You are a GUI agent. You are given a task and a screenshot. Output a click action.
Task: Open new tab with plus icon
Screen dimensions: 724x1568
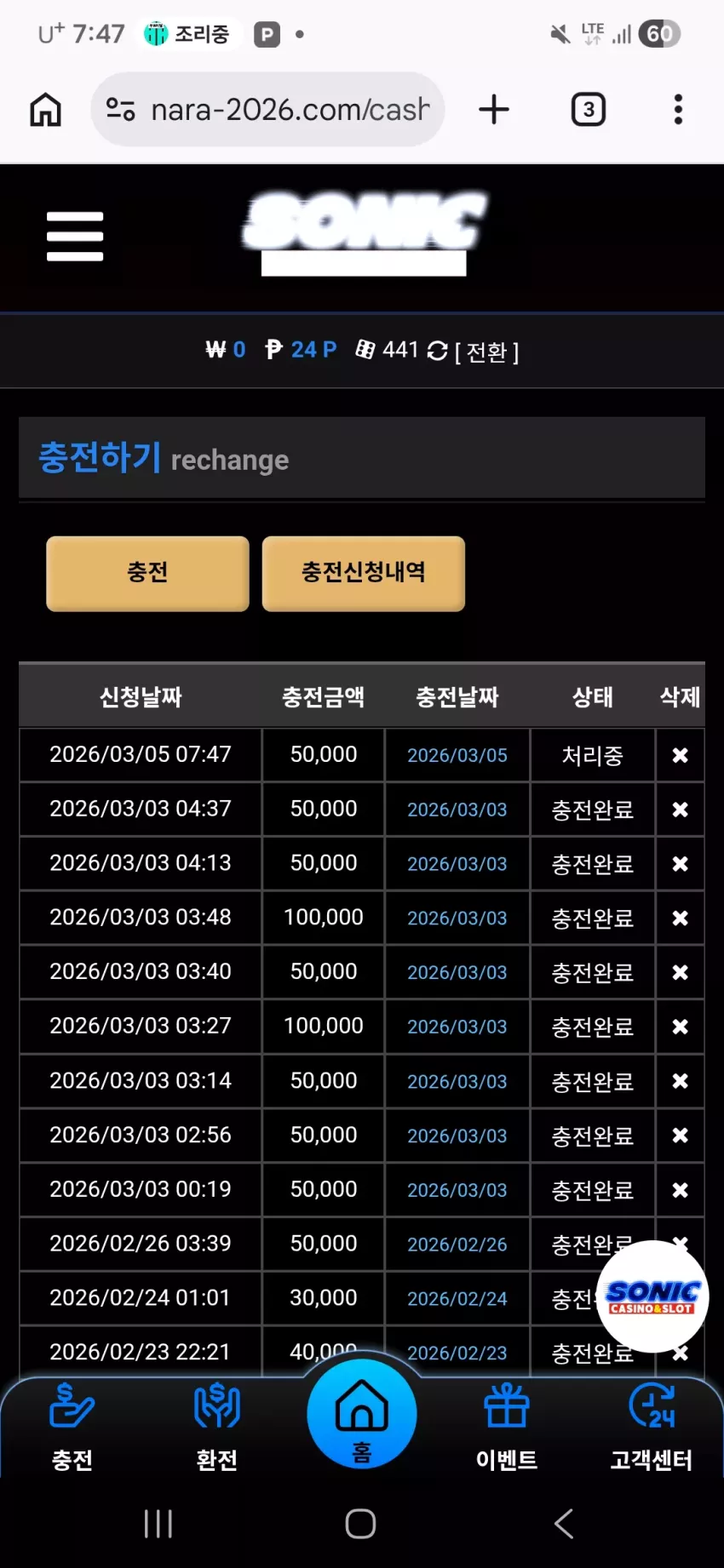click(x=494, y=110)
